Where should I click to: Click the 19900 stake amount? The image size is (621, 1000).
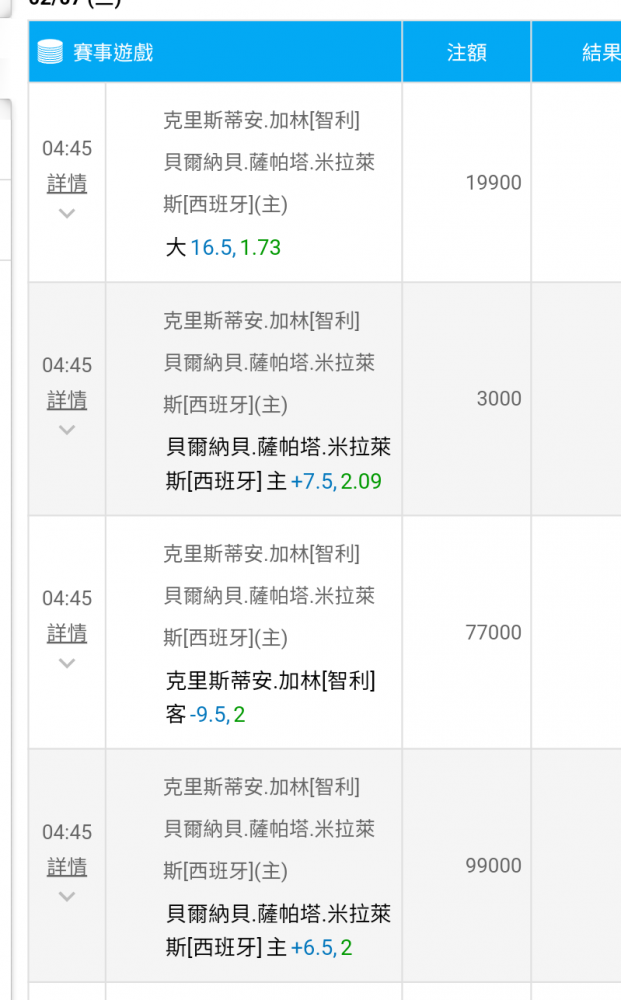[493, 182]
